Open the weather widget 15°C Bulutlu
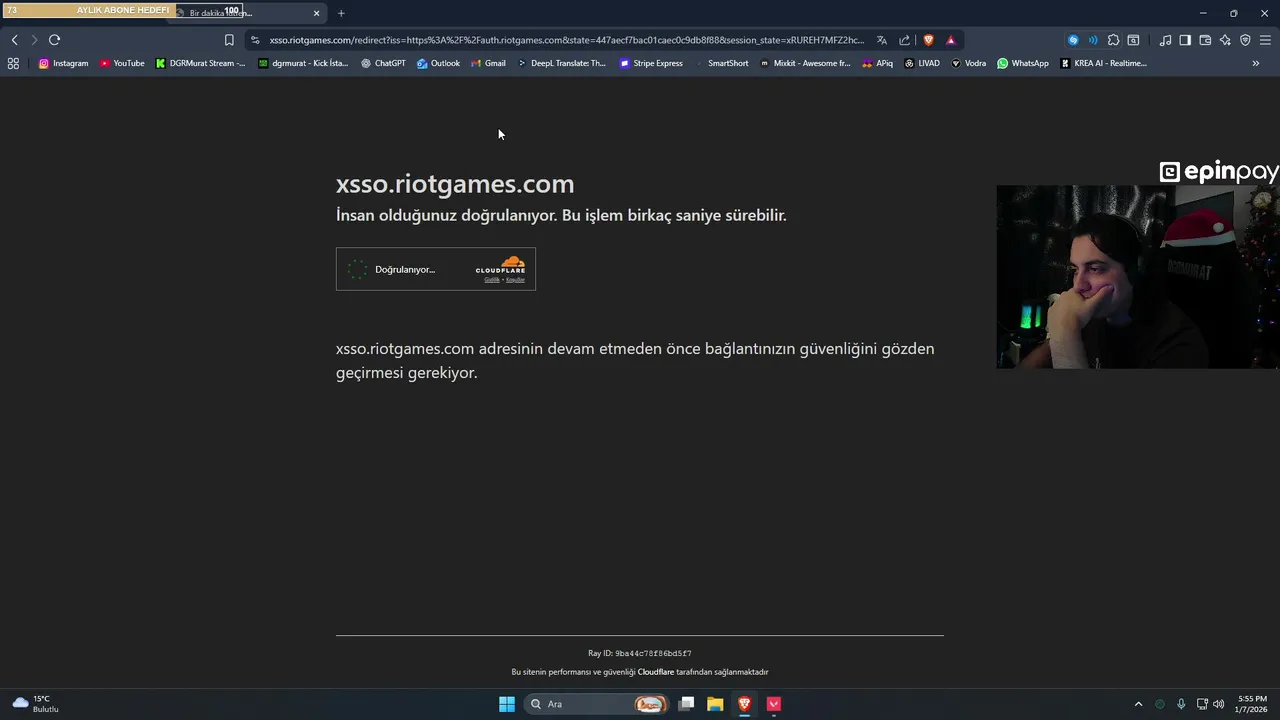The height and width of the screenshot is (720, 1280). (x=35, y=704)
